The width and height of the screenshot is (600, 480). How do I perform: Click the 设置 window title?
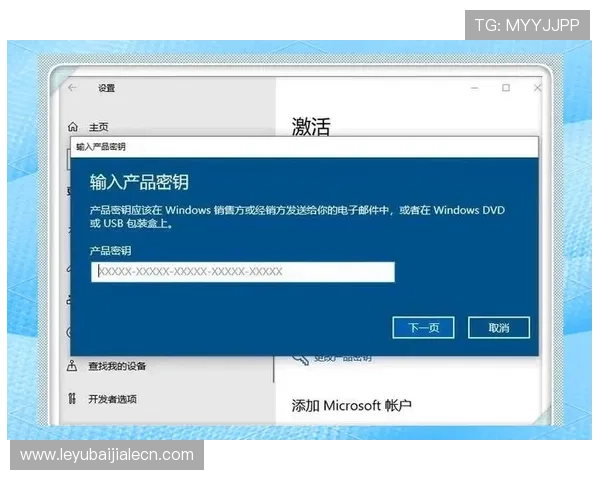(106, 88)
